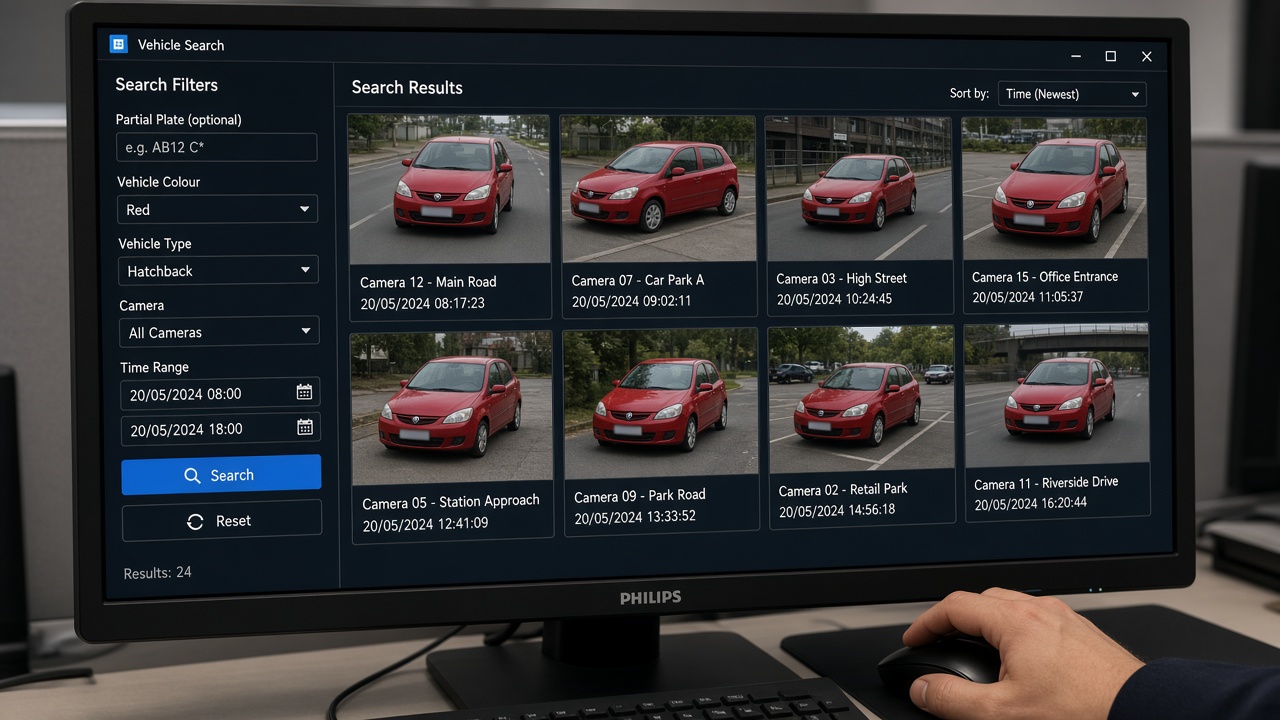The image size is (1280, 720).
Task: Click the timestamp 20/05/2024 13:33:52
Action: [635, 517]
